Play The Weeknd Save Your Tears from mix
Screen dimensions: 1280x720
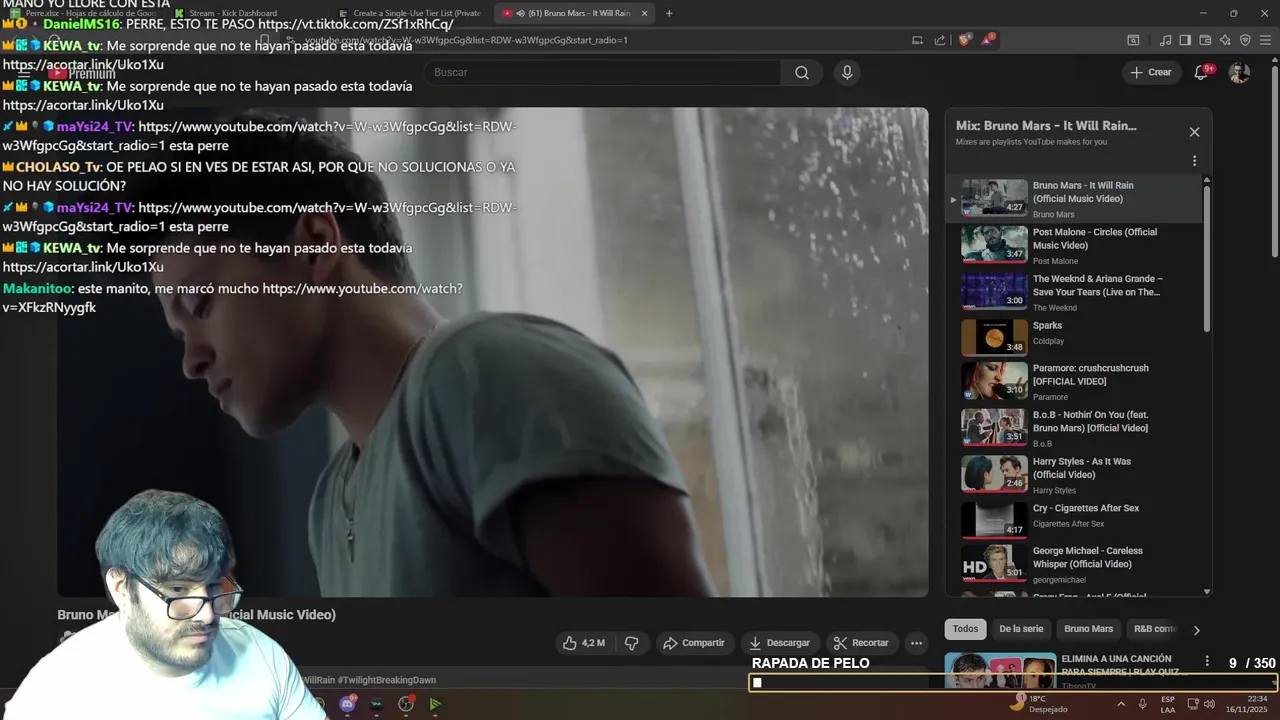(x=1073, y=292)
